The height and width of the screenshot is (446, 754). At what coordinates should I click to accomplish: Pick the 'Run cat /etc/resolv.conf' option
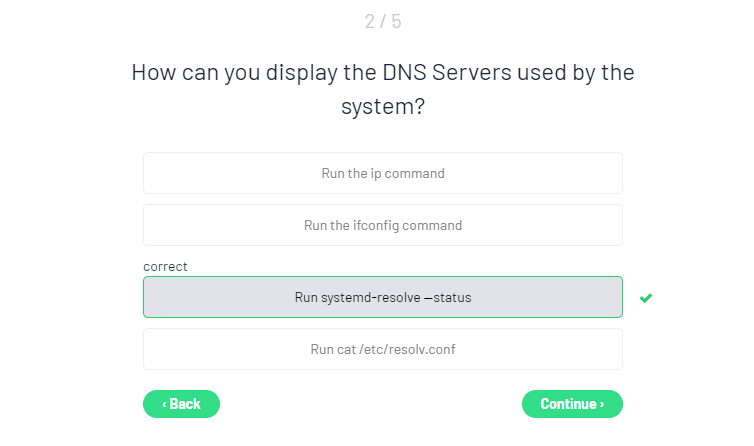click(x=383, y=349)
